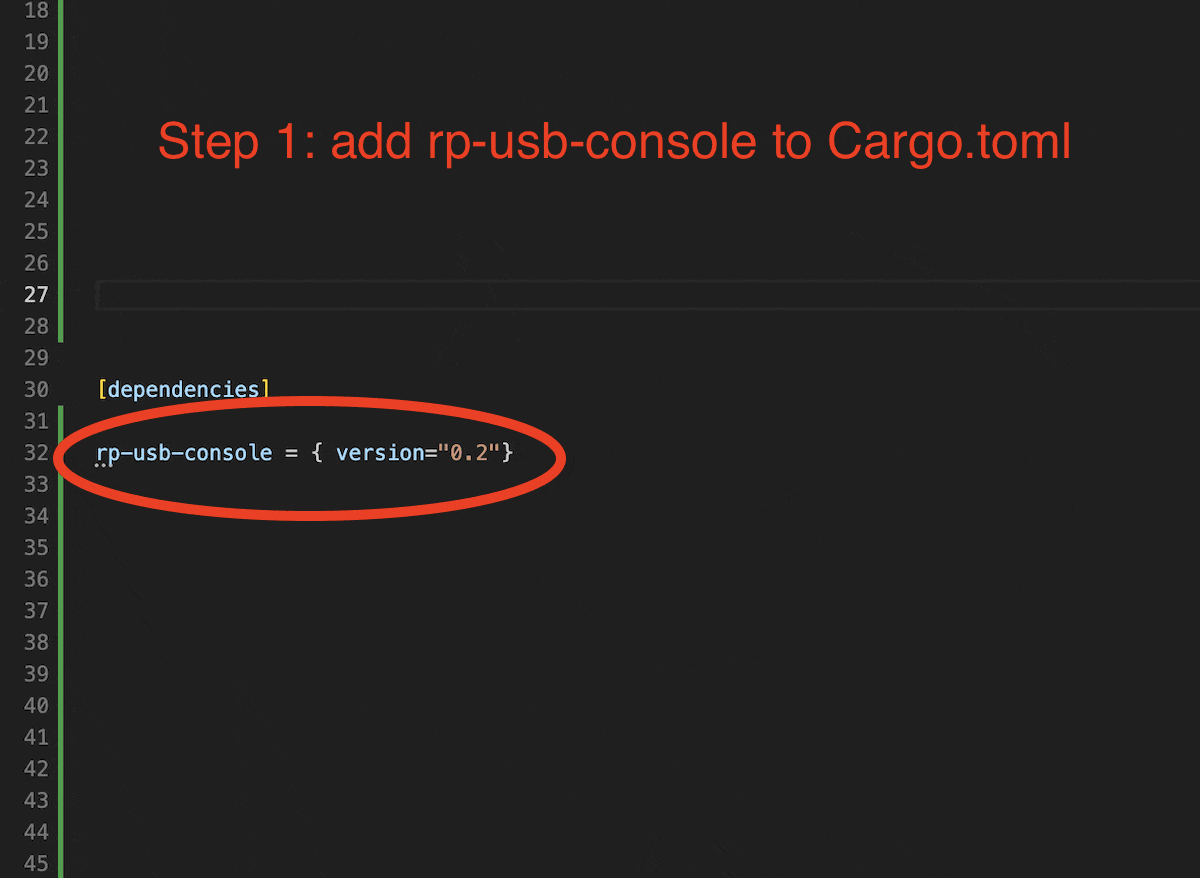Click the "0.2" version string
Viewport: 1200px width, 878px height.
[x=469, y=453]
